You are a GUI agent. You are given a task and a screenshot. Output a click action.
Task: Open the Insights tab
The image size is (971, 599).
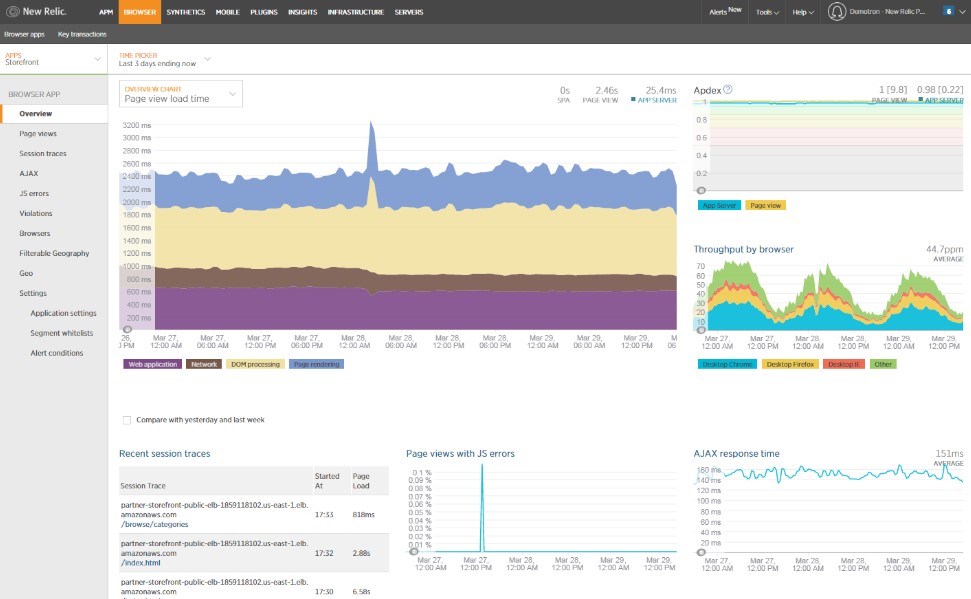point(302,12)
